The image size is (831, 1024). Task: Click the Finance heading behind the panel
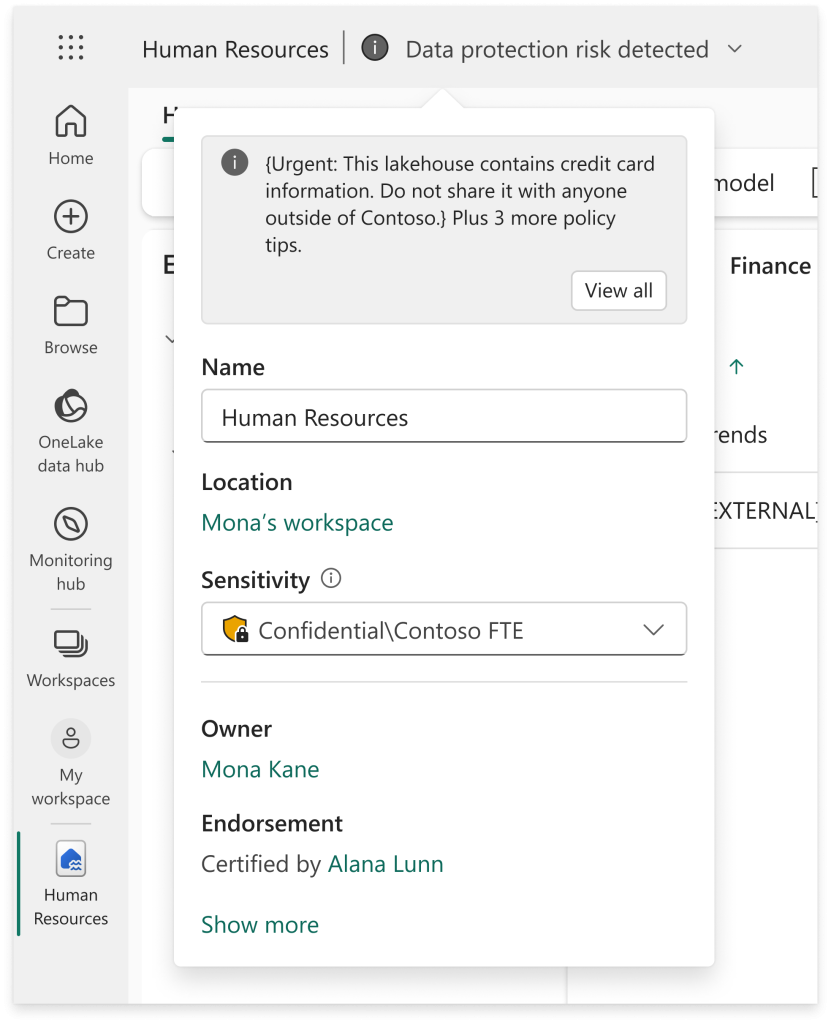pos(770,266)
